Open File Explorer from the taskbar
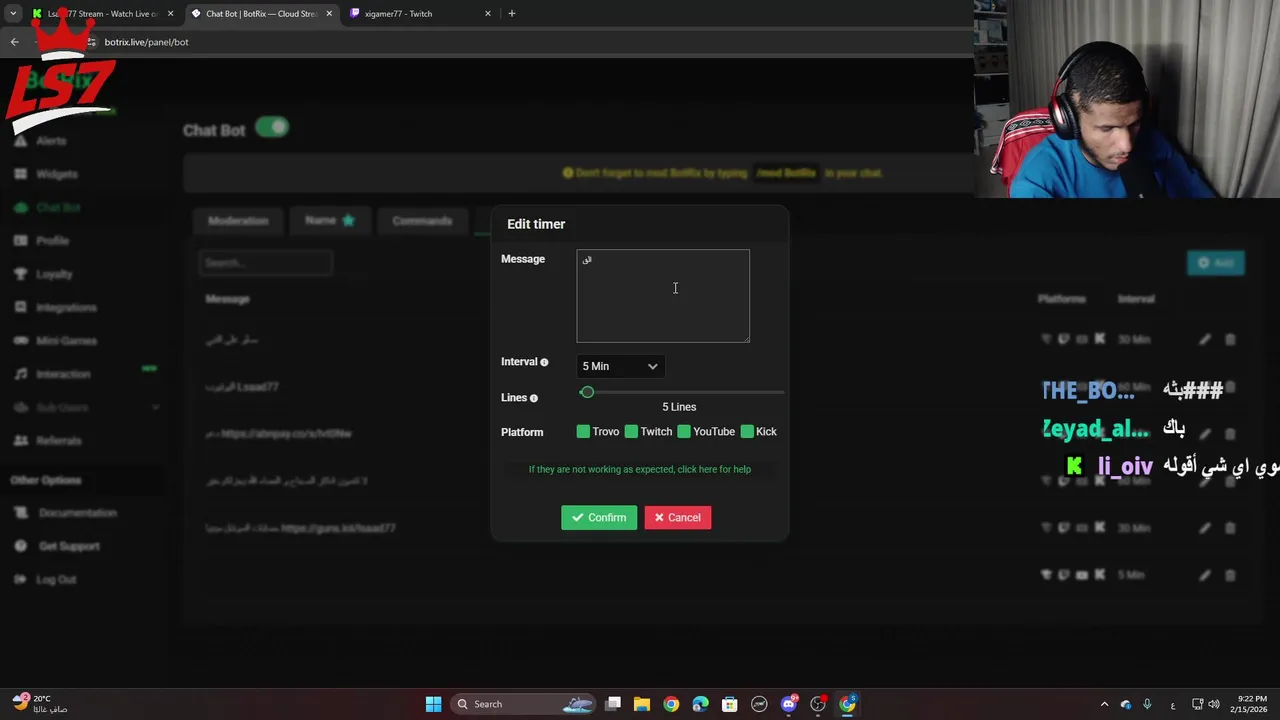This screenshot has width=1280, height=720. click(642, 704)
